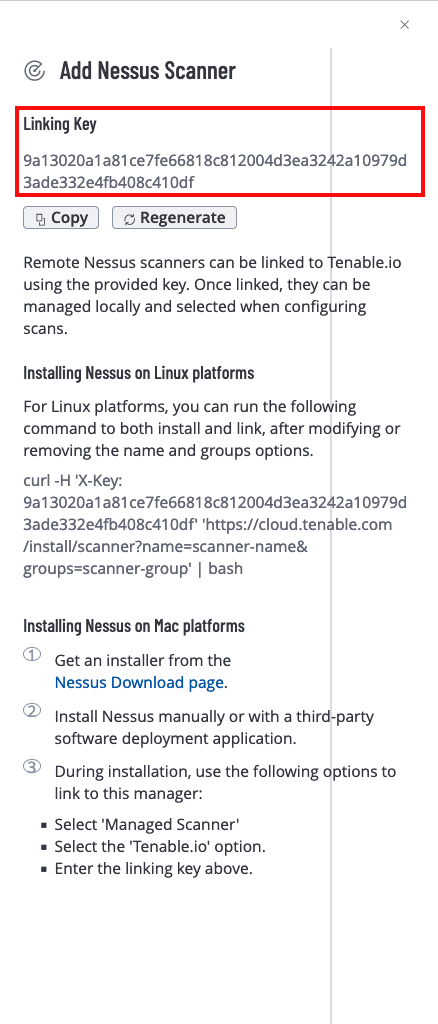Click the step 2 circled number

tap(33, 711)
